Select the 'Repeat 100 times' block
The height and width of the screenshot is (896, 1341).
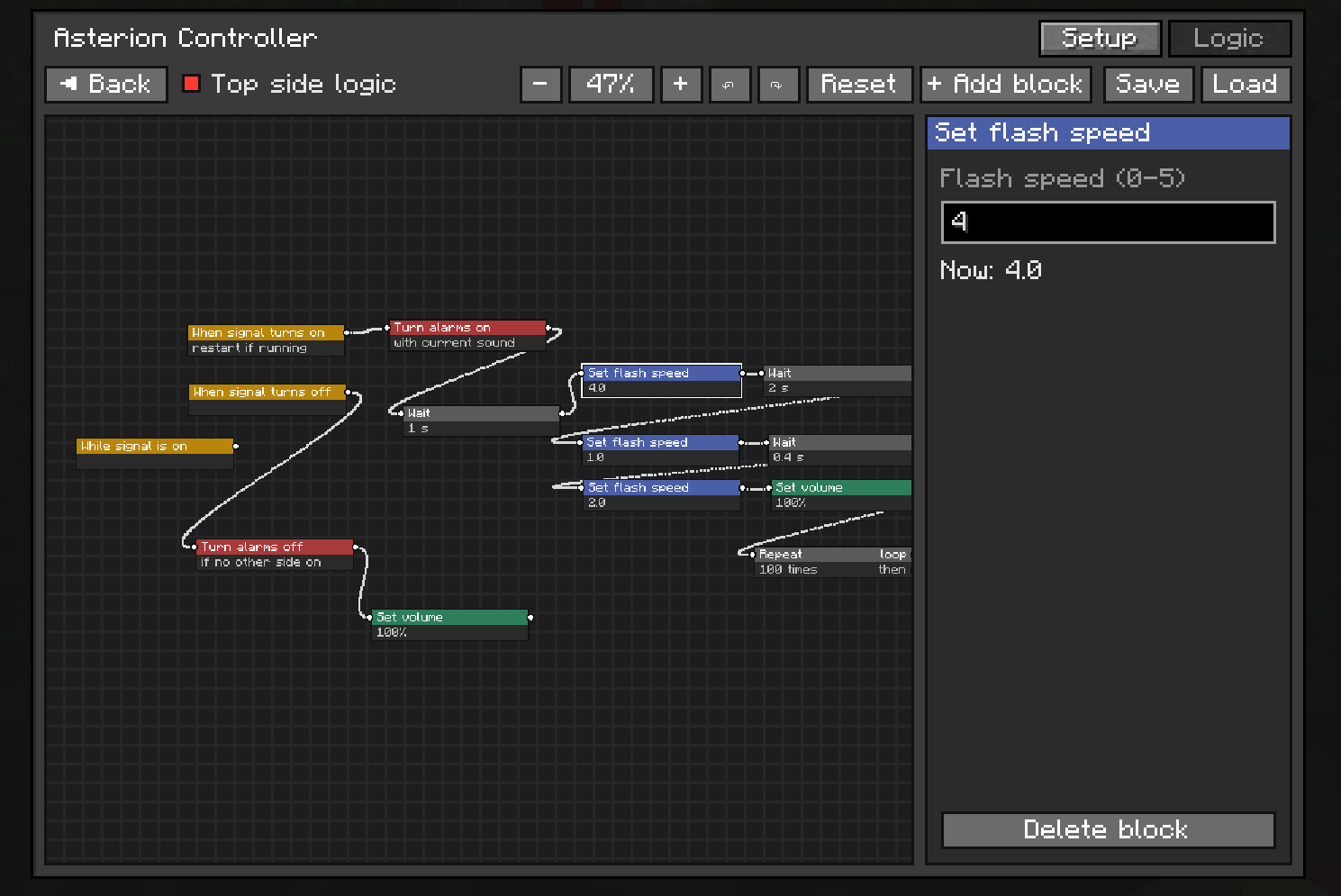[x=833, y=562]
